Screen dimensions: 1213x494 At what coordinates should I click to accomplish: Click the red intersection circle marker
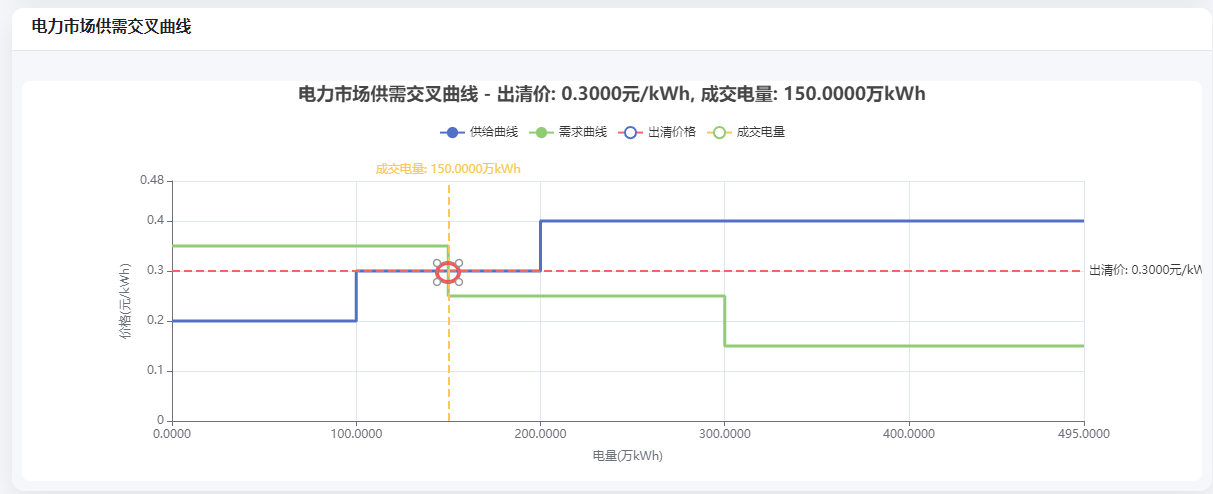click(448, 272)
